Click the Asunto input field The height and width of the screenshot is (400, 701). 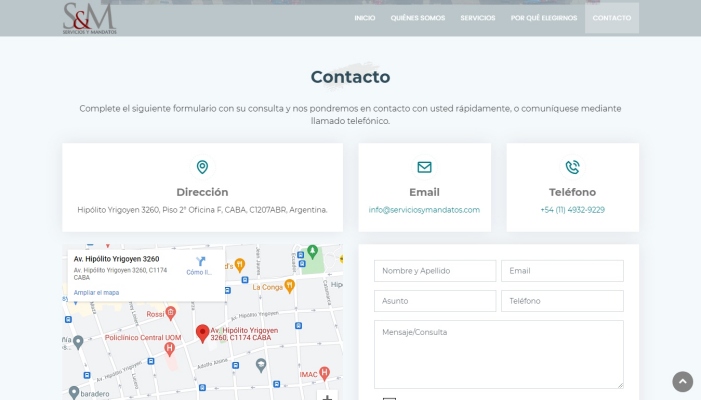click(x=435, y=301)
